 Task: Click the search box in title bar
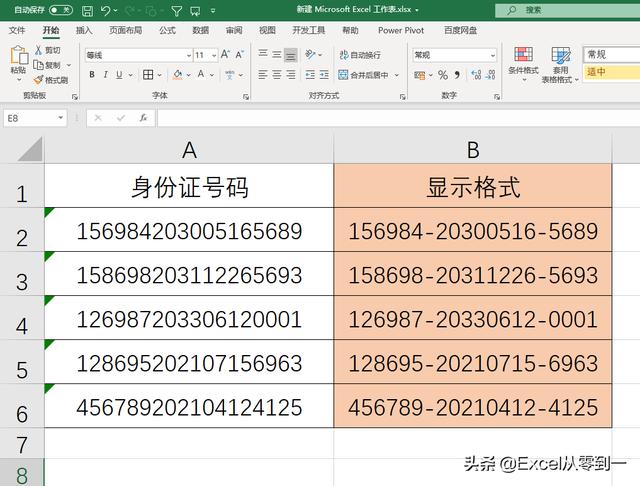[x=567, y=10]
